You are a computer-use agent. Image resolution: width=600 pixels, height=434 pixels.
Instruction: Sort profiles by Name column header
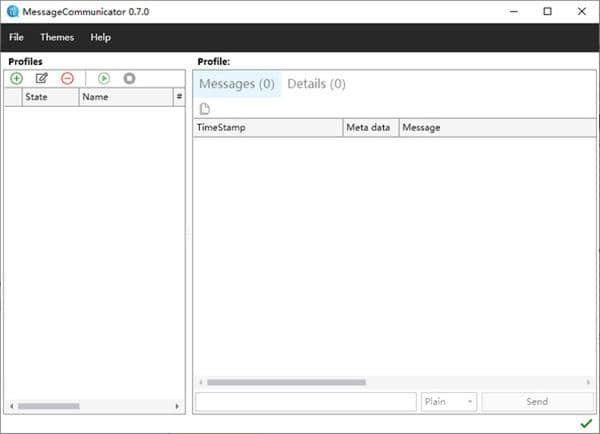tap(126, 97)
